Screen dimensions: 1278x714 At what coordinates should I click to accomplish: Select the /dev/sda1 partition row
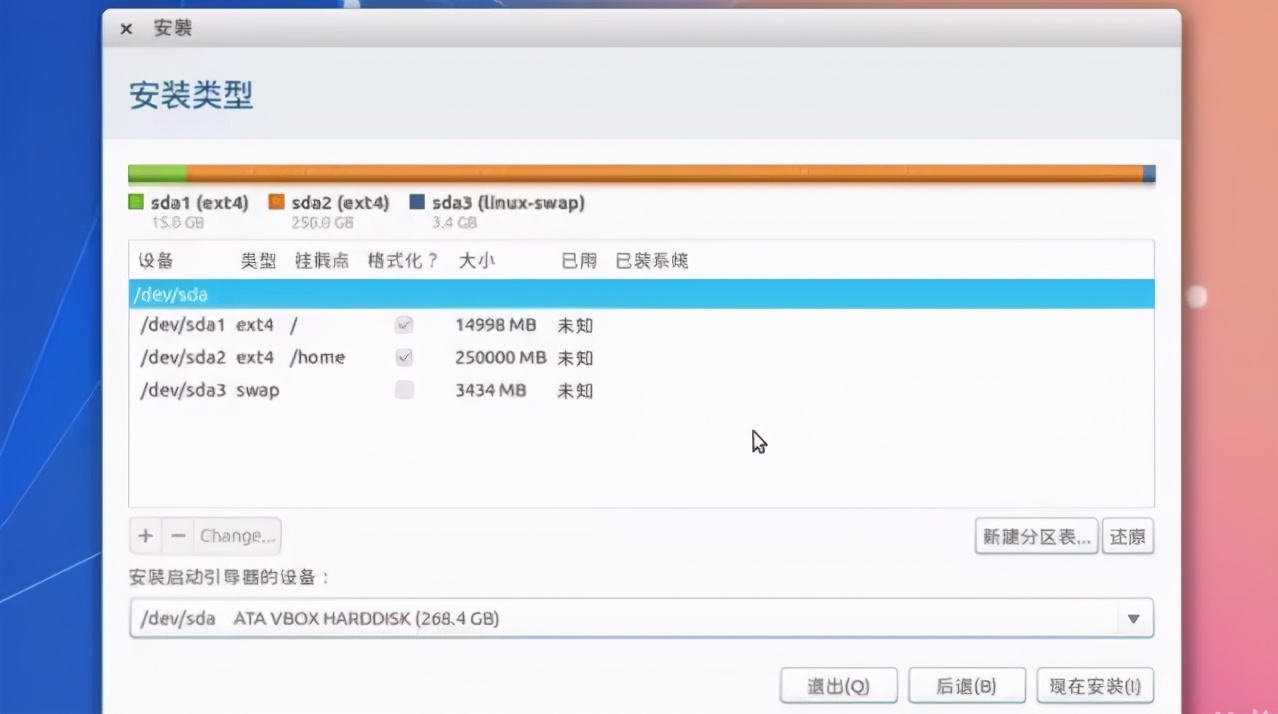click(x=641, y=325)
